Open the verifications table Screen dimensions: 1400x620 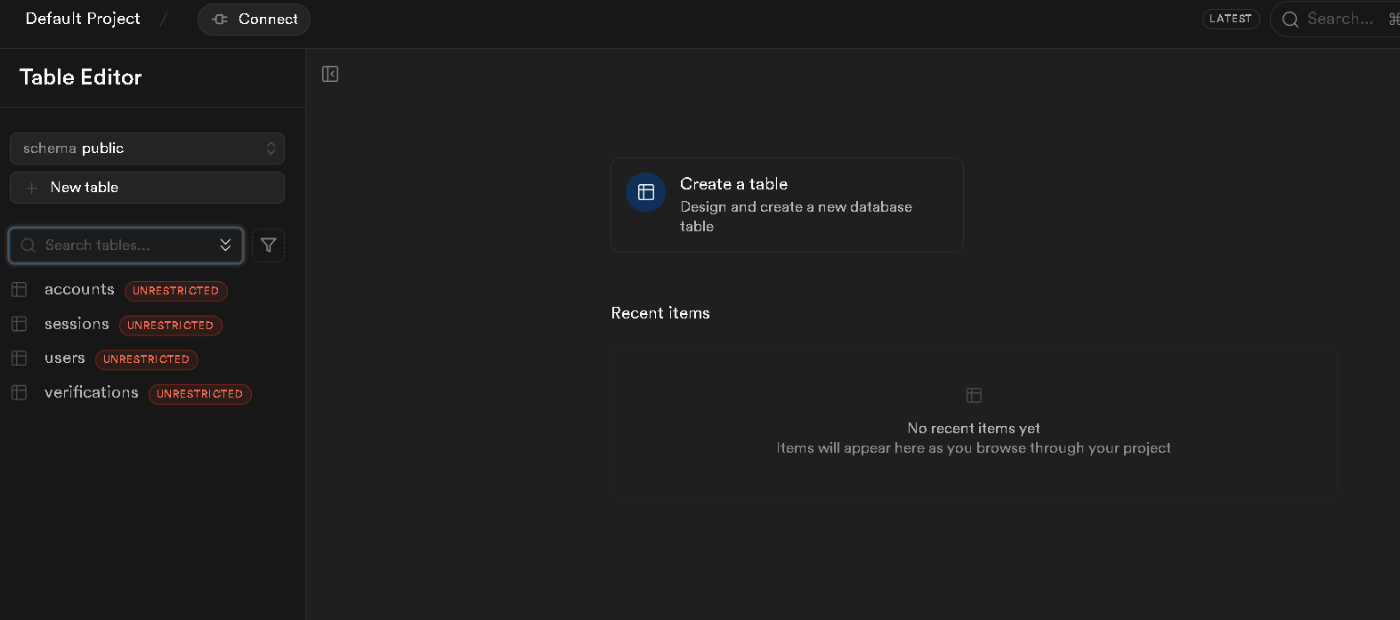click(x=92, y=392)
